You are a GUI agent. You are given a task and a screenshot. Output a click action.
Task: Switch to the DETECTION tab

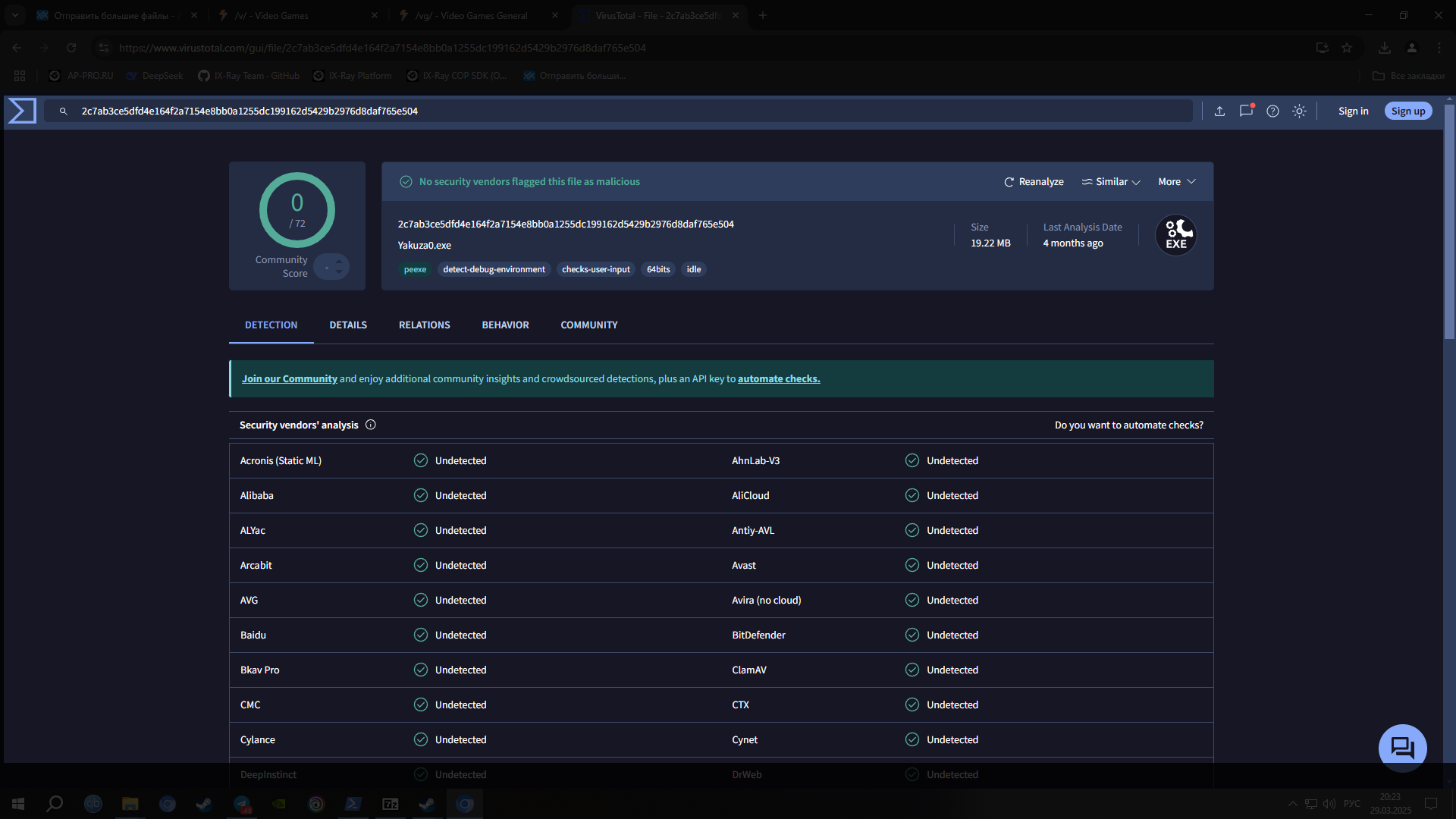[x=271, y=325]
